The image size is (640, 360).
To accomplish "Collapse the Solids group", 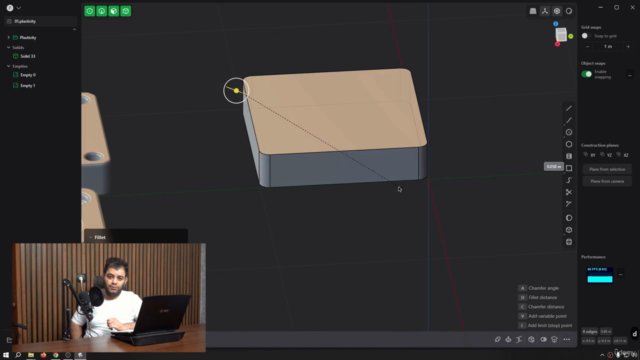I will [9, 47].
